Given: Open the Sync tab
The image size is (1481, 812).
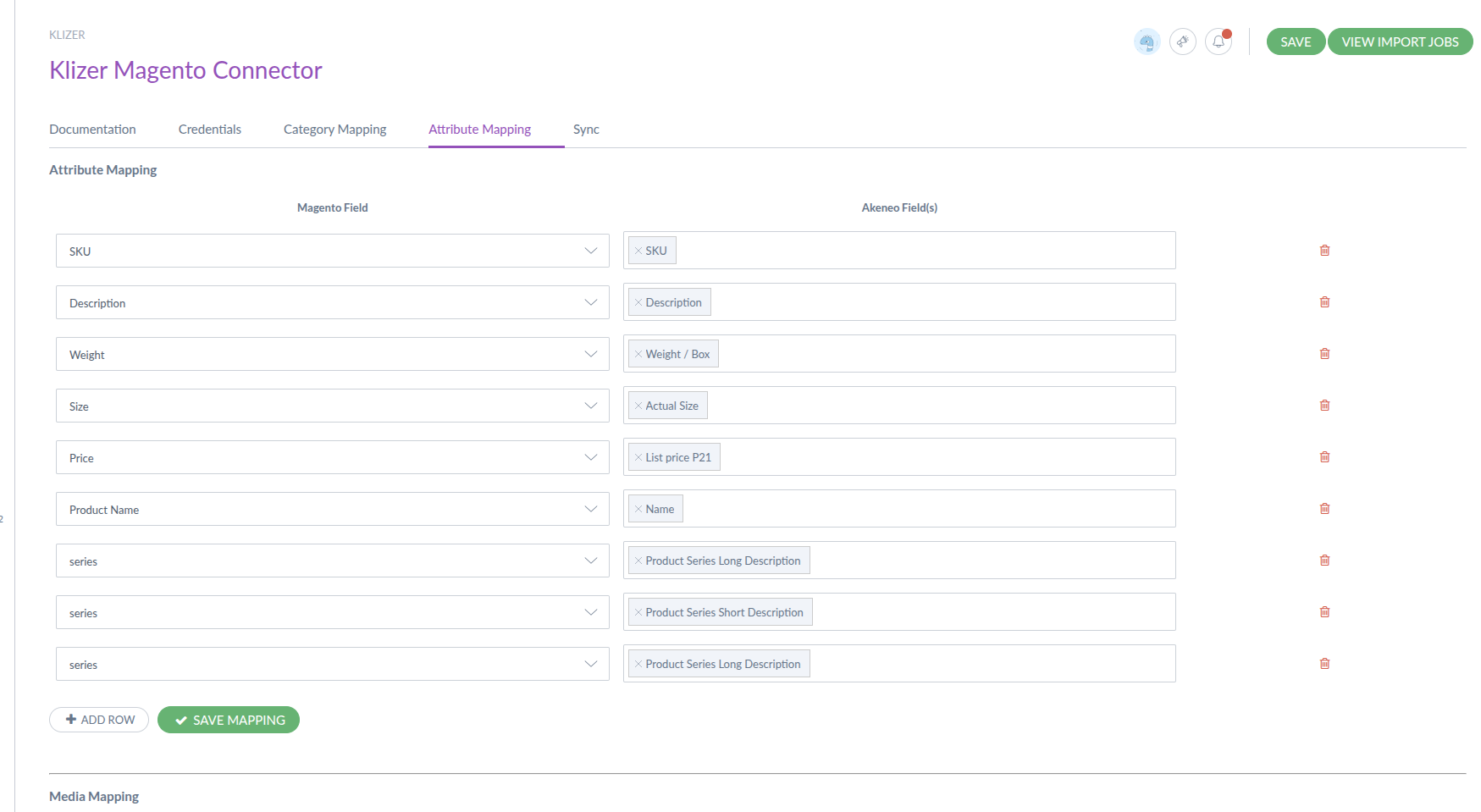Looking at the screenshot, I should [585, 130].
